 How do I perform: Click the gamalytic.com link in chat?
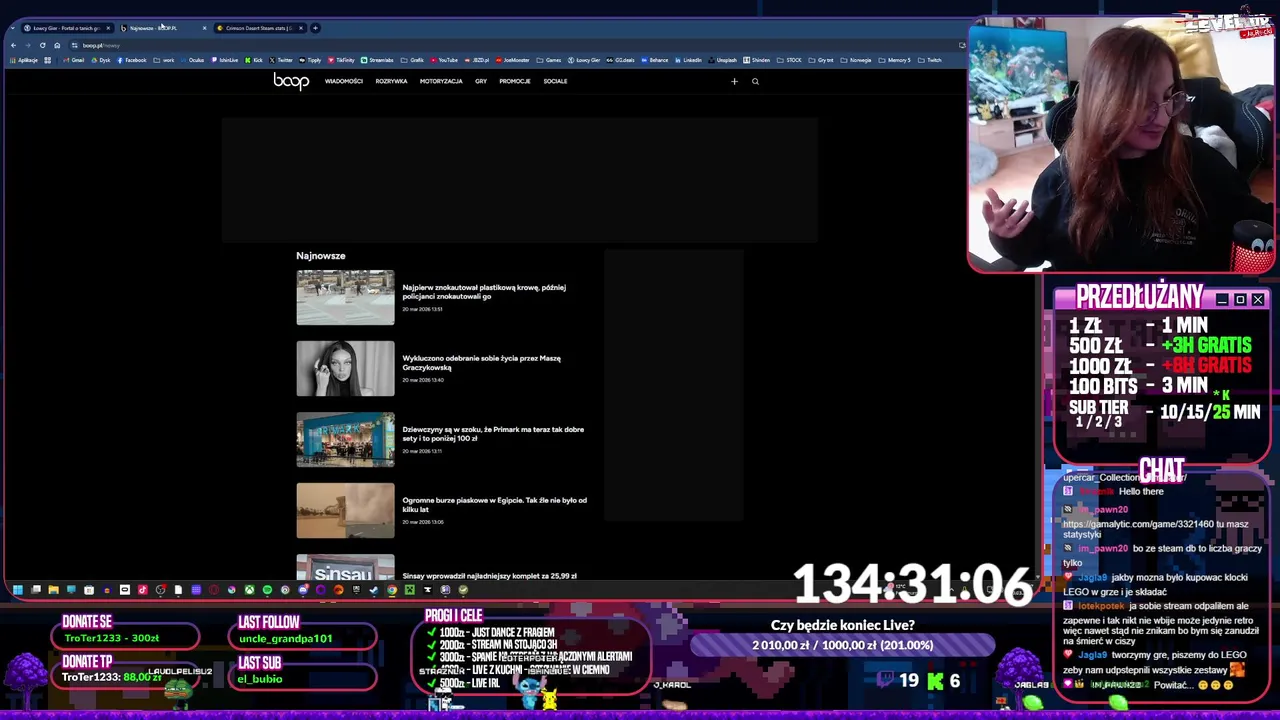coord(1138,524)
